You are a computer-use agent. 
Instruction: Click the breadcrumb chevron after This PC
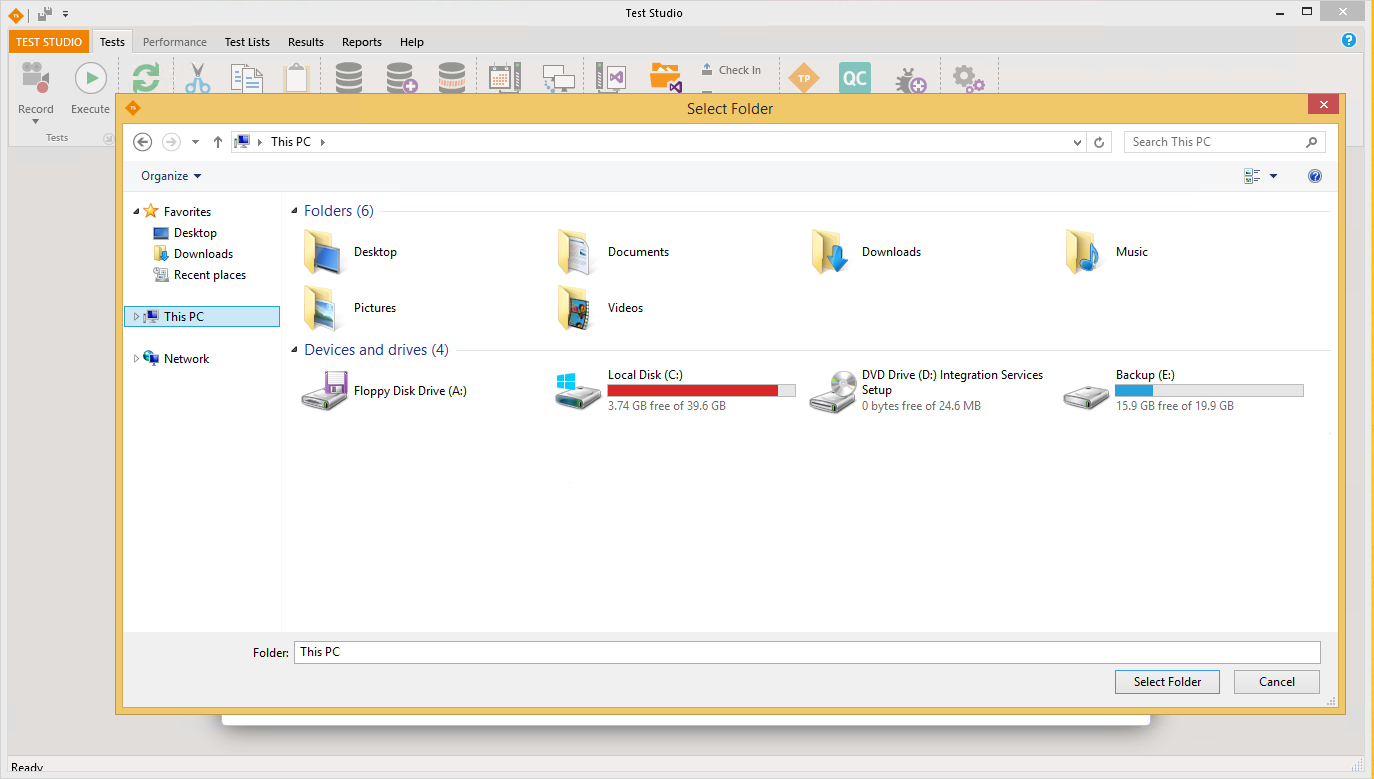point(323,142)
